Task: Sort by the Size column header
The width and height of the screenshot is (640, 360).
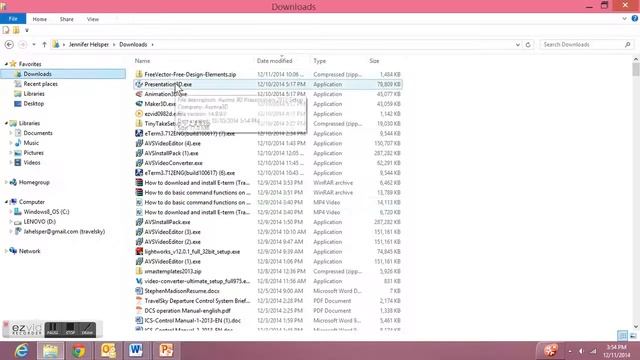Action: click(374, 61)
